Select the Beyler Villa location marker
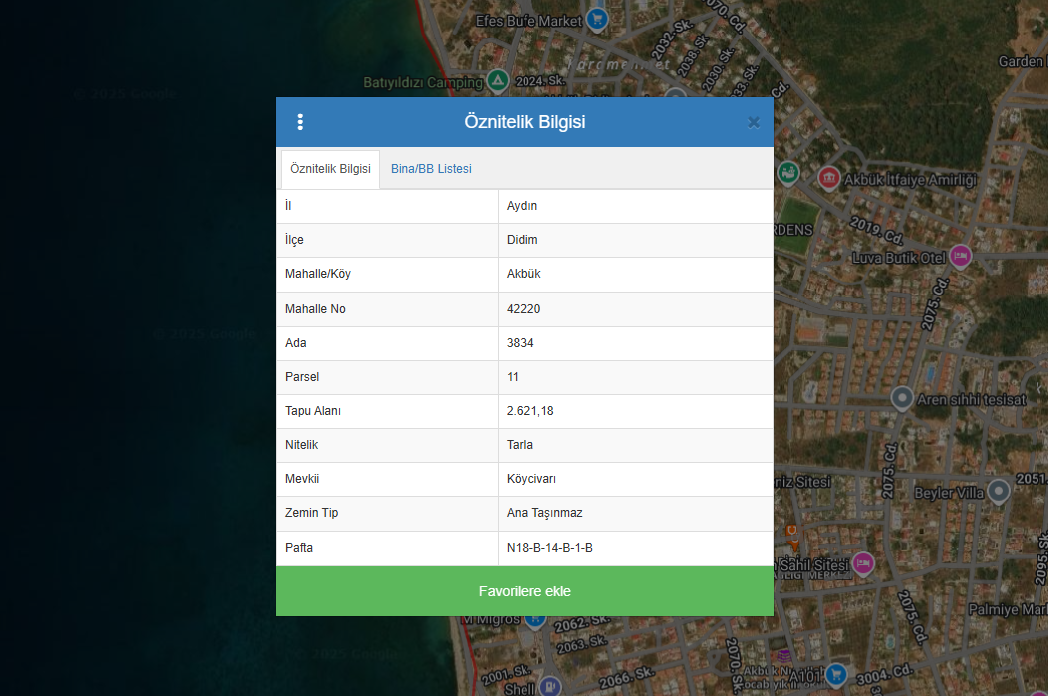The width and height of the screenshot is (1048, 696). tap(999, 491)
